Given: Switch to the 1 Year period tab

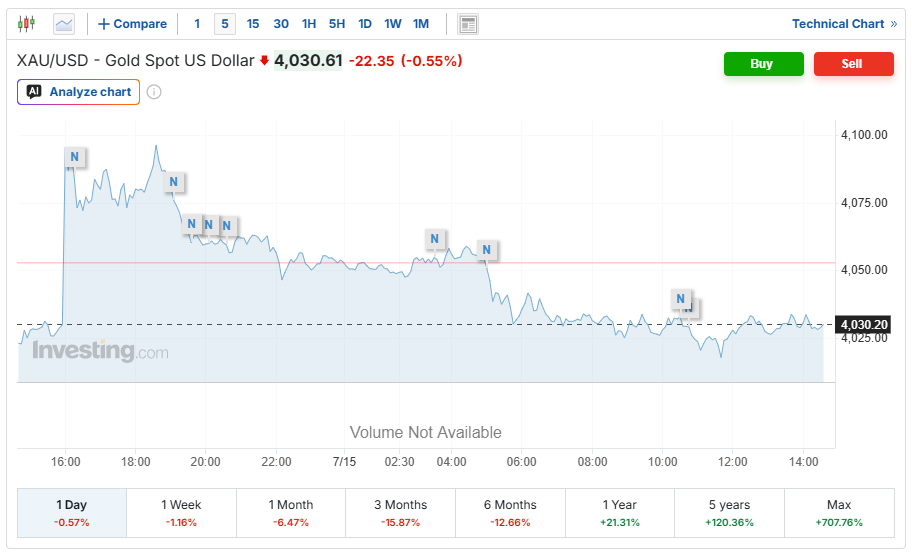Looking at the screenshot, I should pos(619,513).
